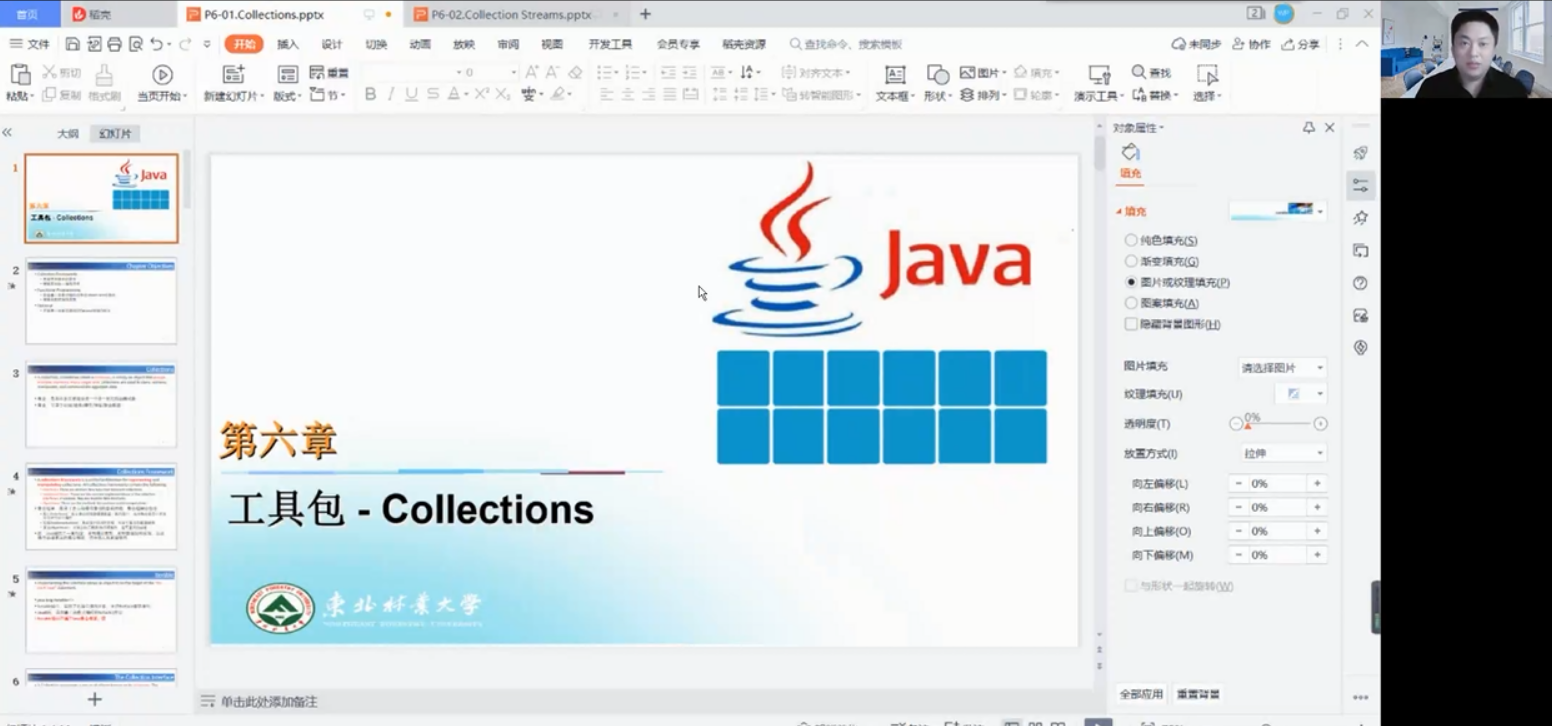The width and height of the screenshot is (1552, 726).
Task: Click the 全部应用 apply to all button
Action: point(1141,694)
